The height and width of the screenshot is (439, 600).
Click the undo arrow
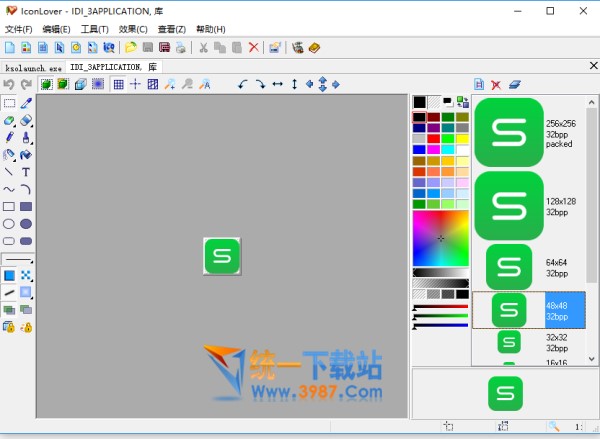(9, 84)
